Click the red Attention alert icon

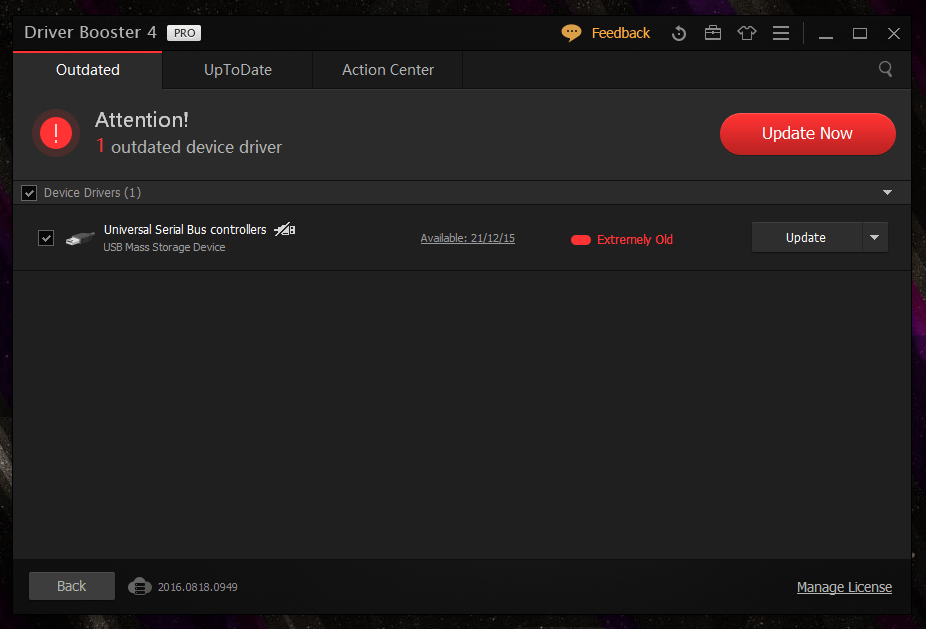pos(56,133)
